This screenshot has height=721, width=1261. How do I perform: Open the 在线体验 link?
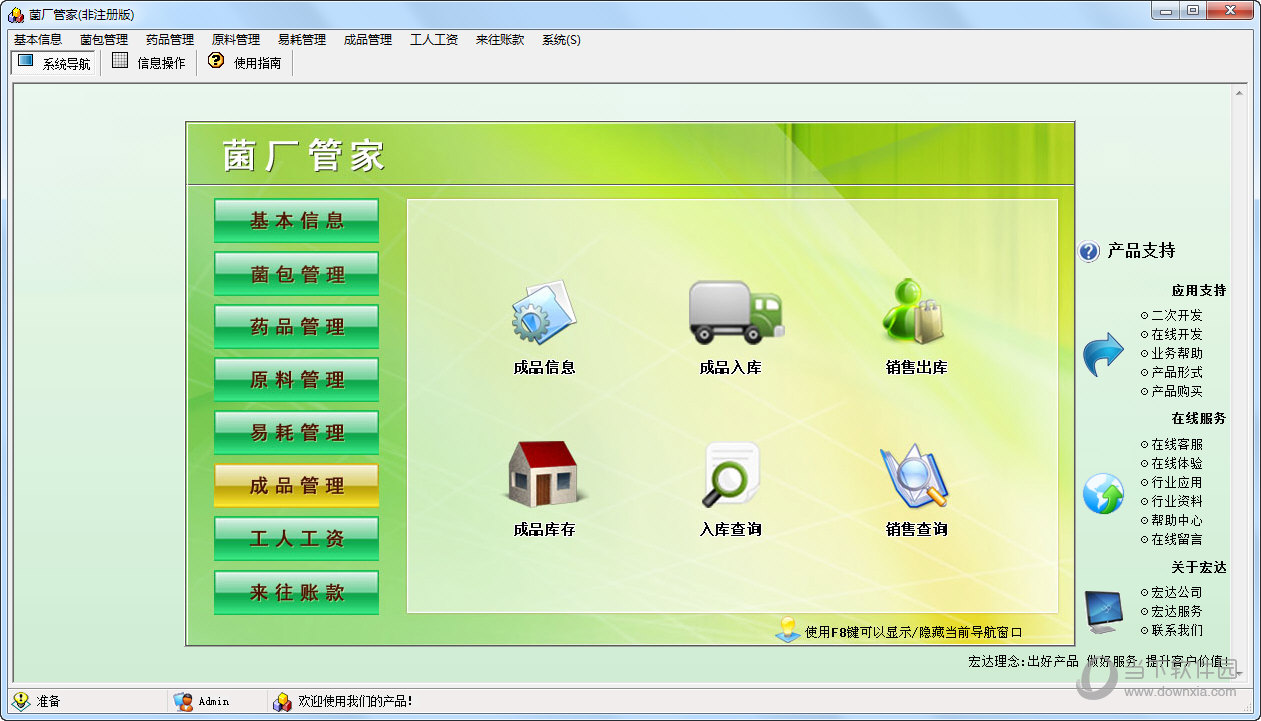click(x=1177, y=463)
